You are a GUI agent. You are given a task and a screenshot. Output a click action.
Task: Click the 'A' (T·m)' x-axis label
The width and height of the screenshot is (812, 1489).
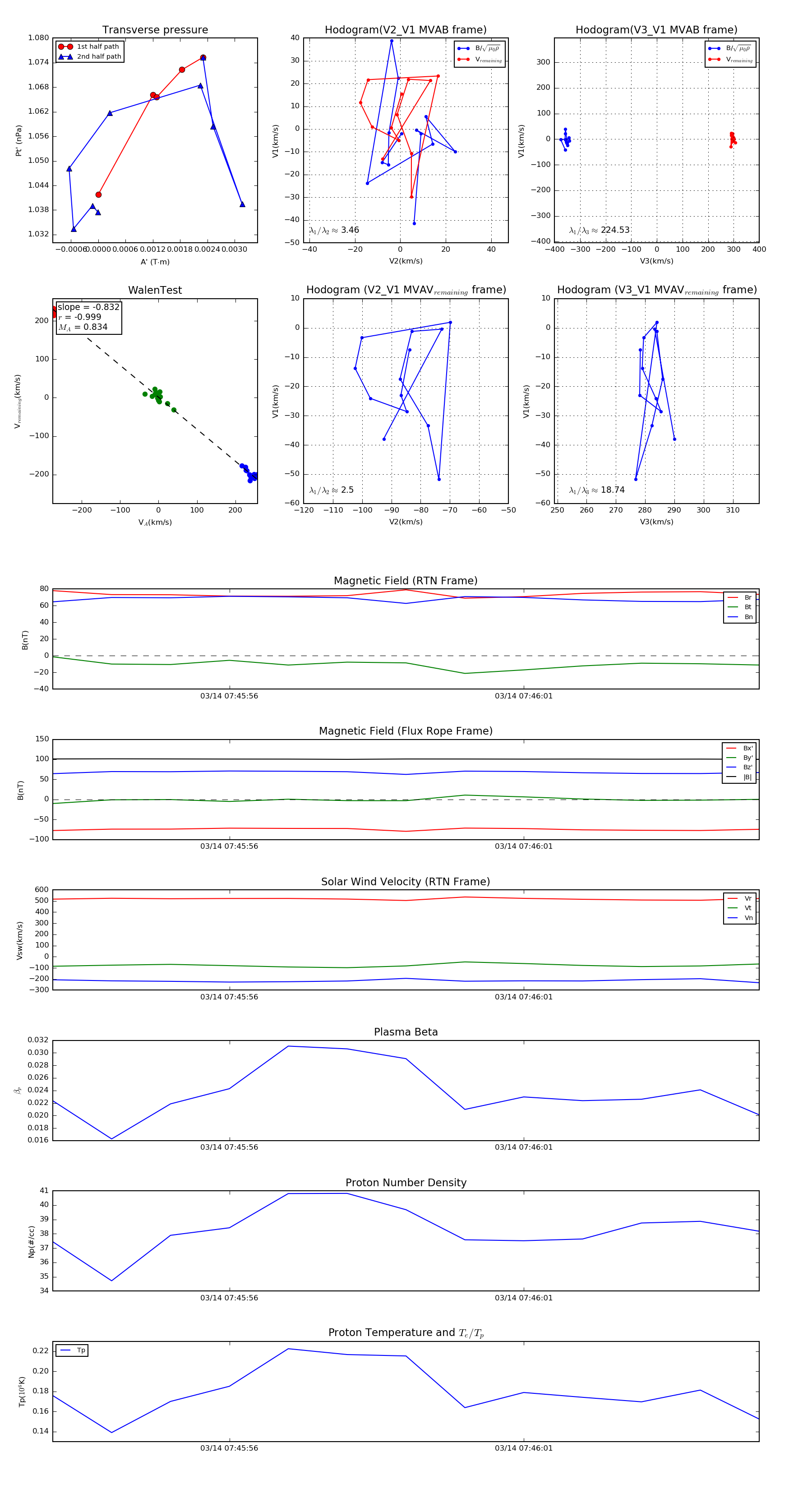(155, 262)
